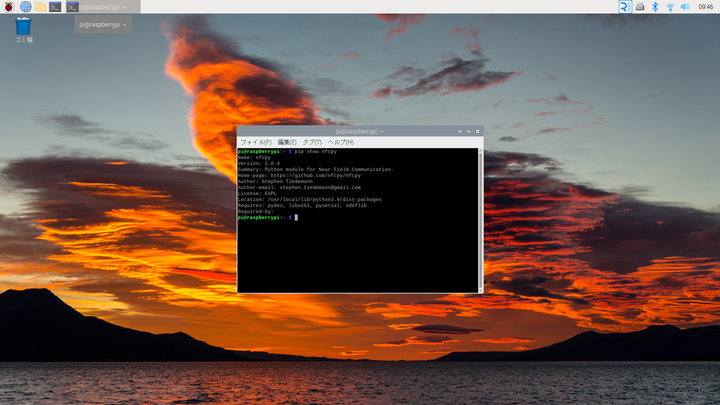Click the volume speaker icon

684,6
